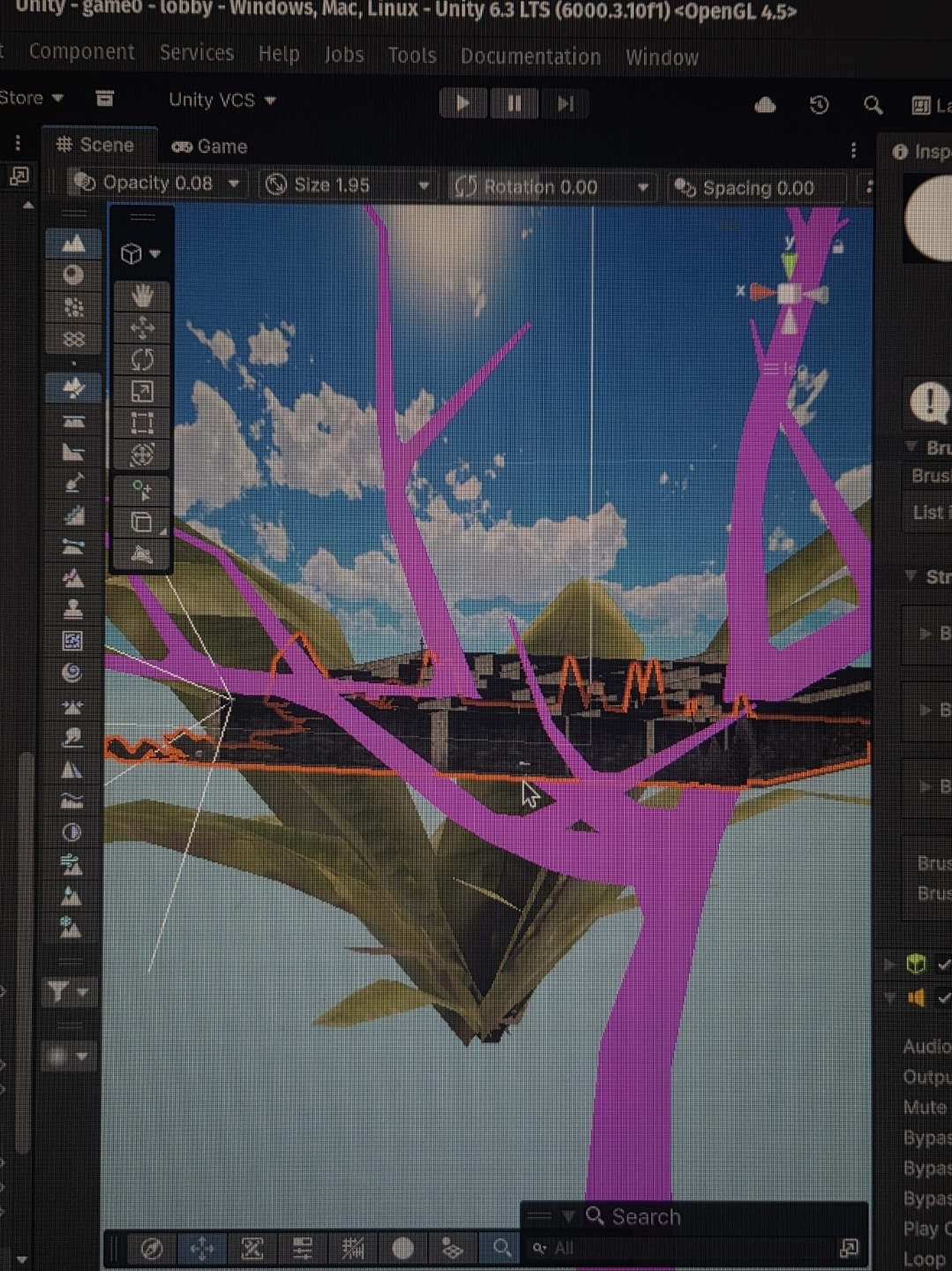Open the Unity VCS dropdown
This screenshot has width=952, height=1271.
222,100
